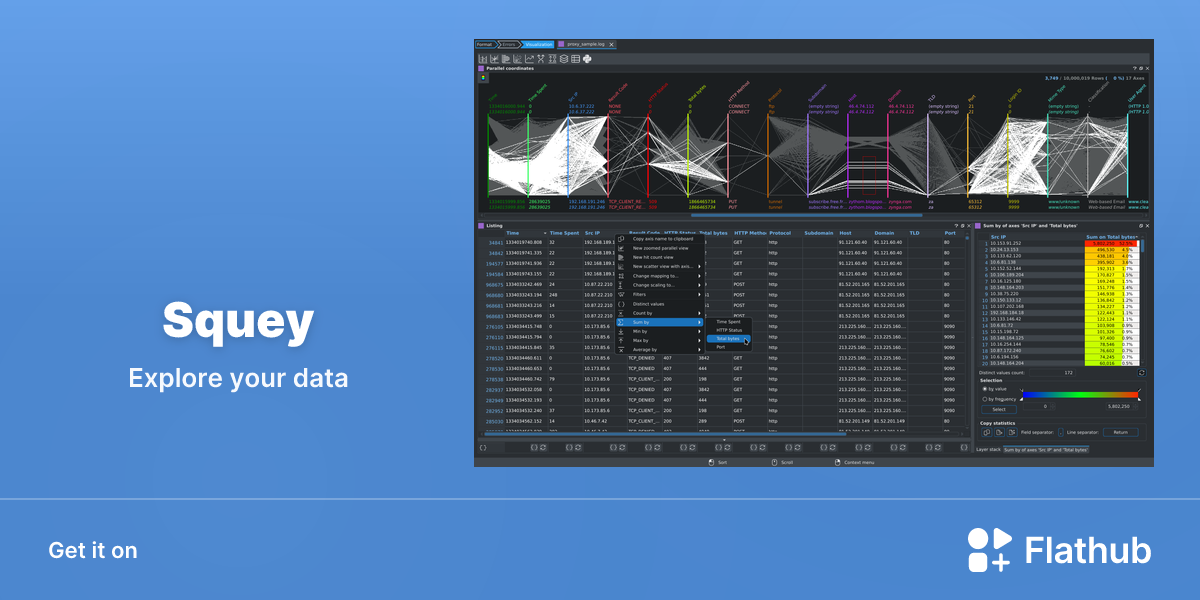Click the scatter view toolbar icon

coord(517,59)
